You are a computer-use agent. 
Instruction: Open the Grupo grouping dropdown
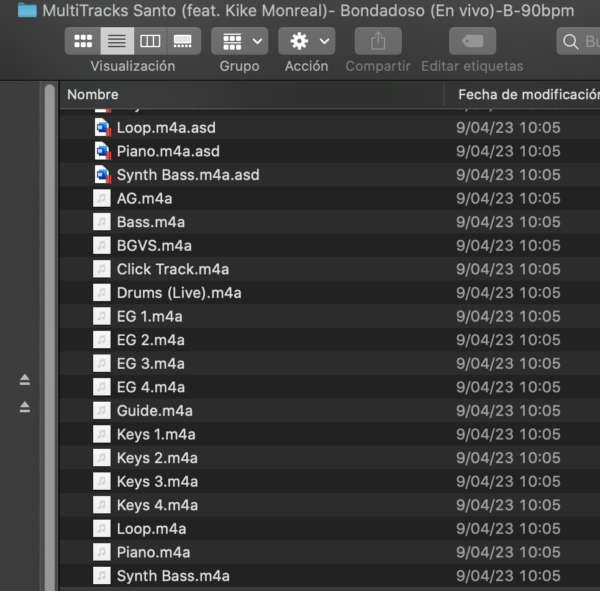[x=240, y=41]
